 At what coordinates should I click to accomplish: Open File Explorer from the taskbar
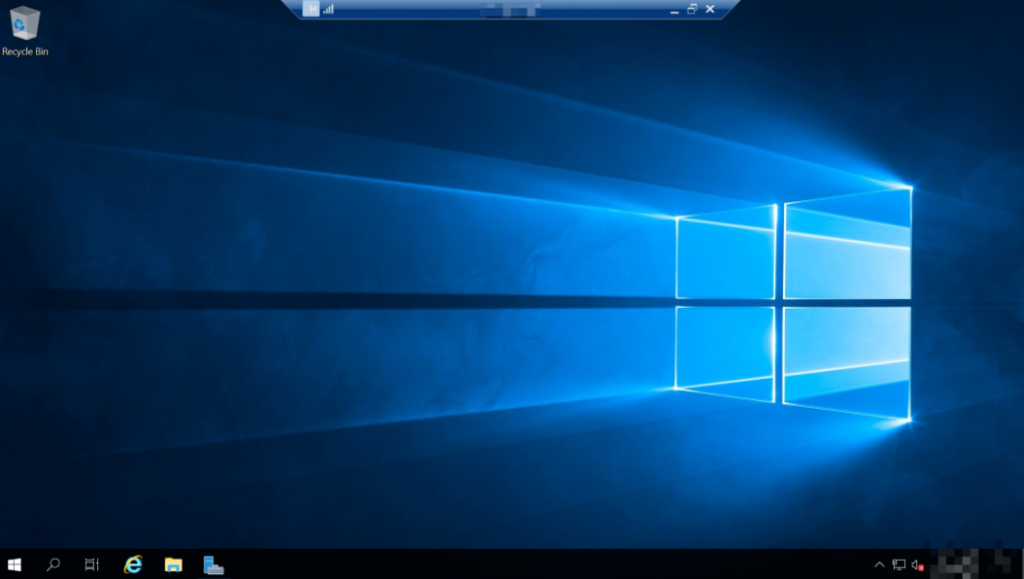click(x=173, y=565)
